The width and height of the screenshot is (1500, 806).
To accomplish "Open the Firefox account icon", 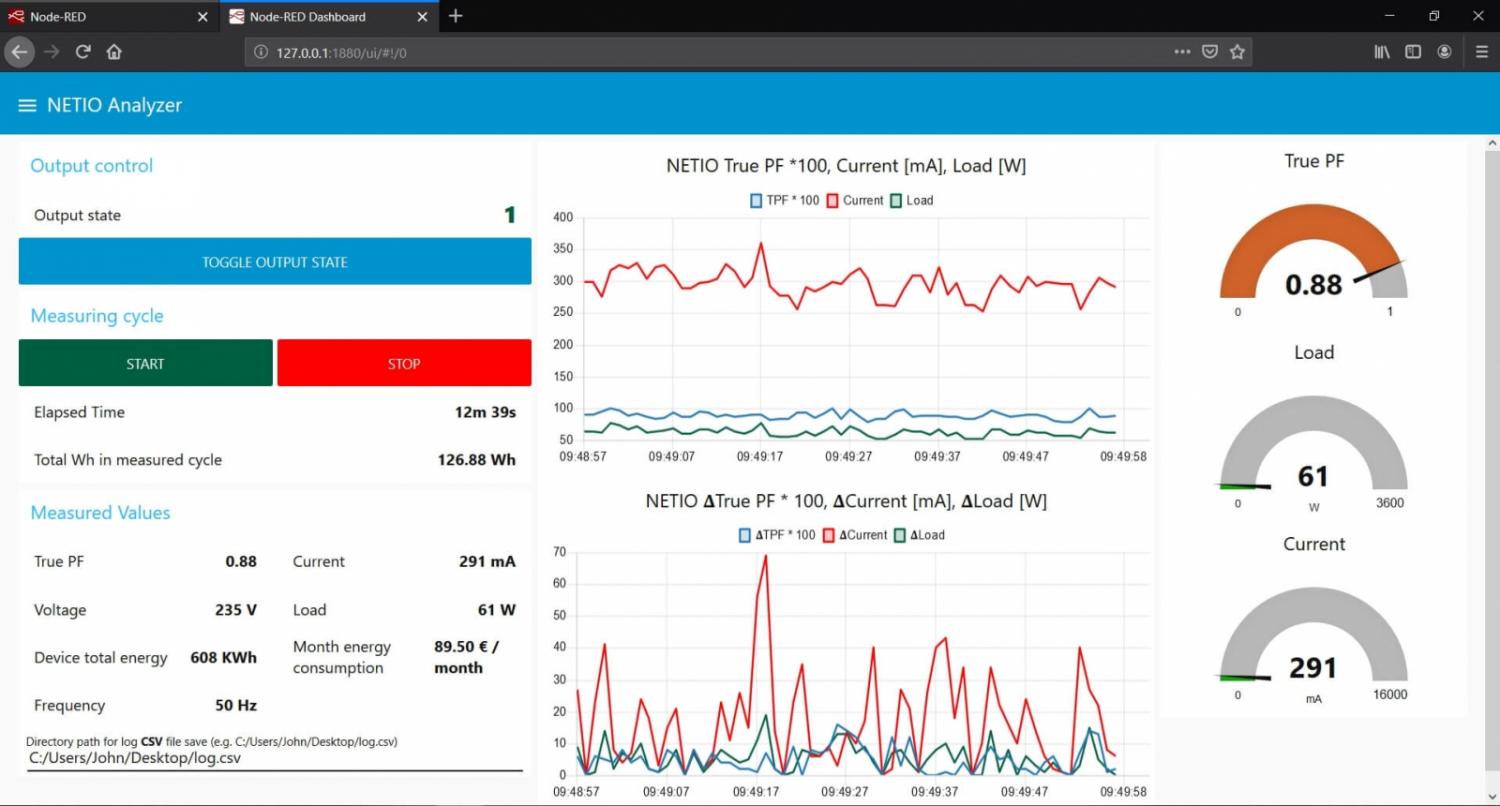I will [1444, 52].
